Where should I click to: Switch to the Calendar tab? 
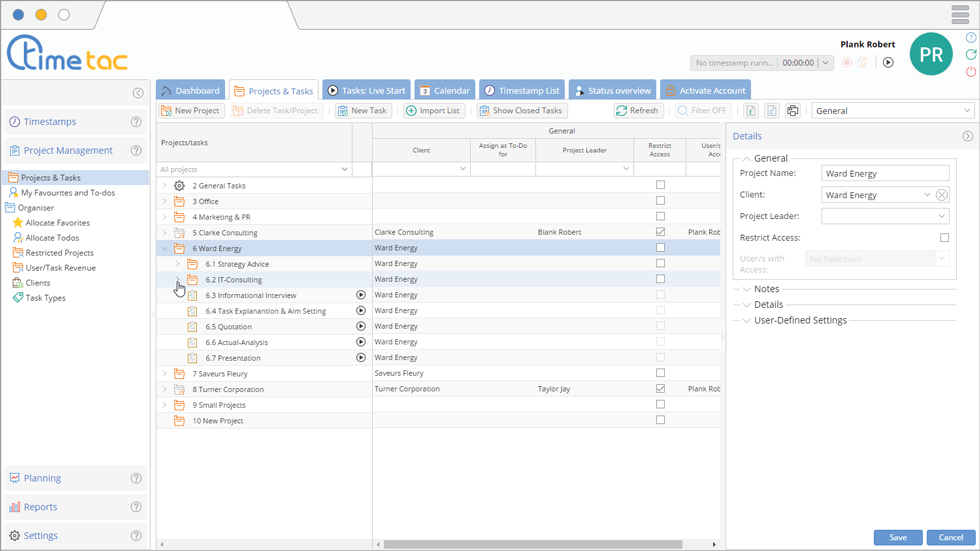[444, 91]
